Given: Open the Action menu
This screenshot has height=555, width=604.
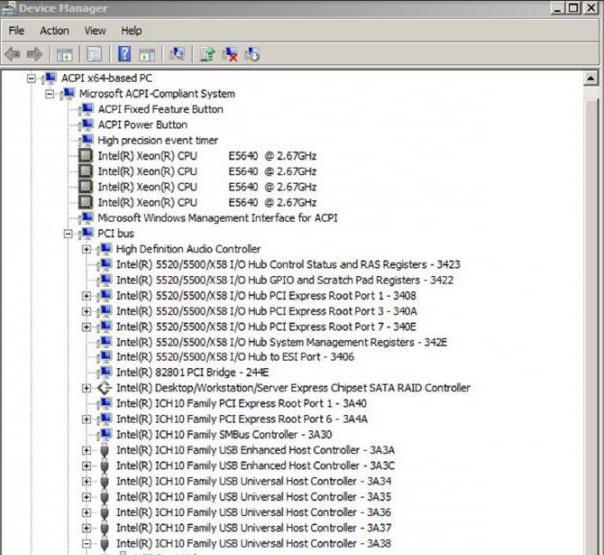Looking at the screenshot, I should [x=54, y=30].
